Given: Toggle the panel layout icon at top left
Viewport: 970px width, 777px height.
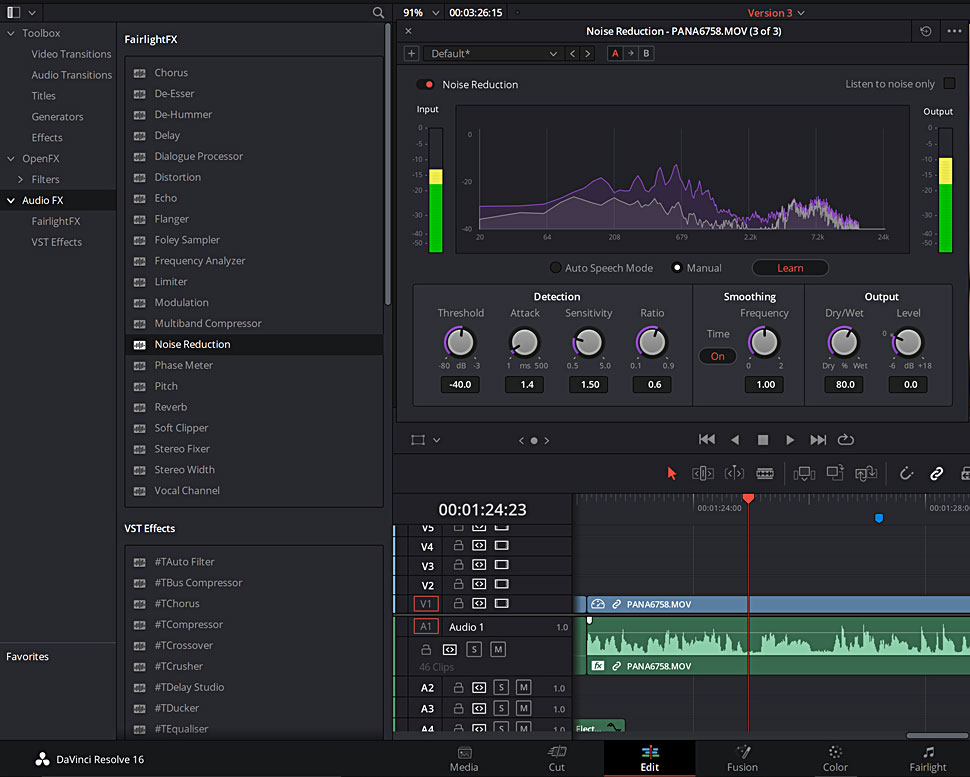Looking at the screenshot, I should [x=14, y=12].
